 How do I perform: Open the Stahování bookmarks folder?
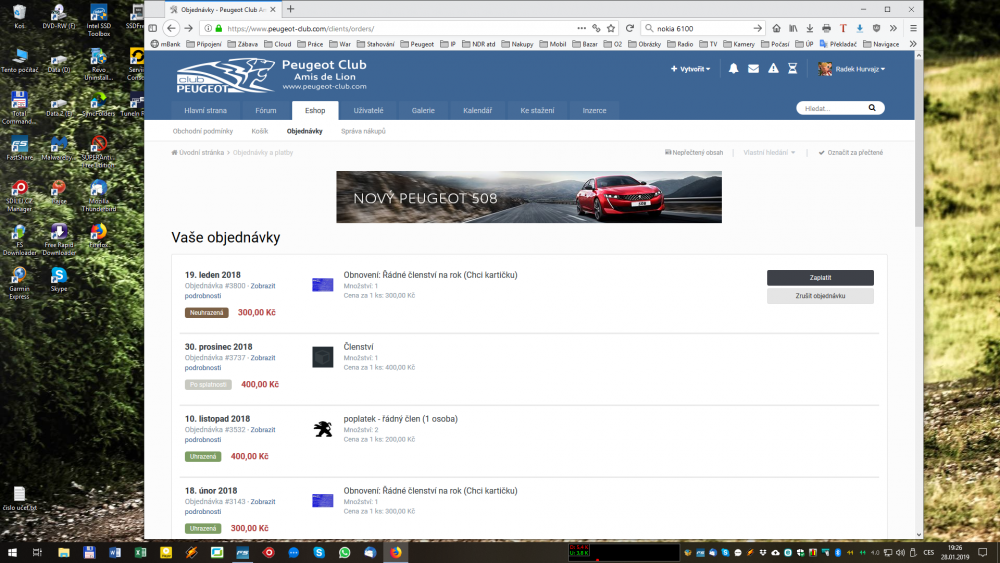pos(376,44)
